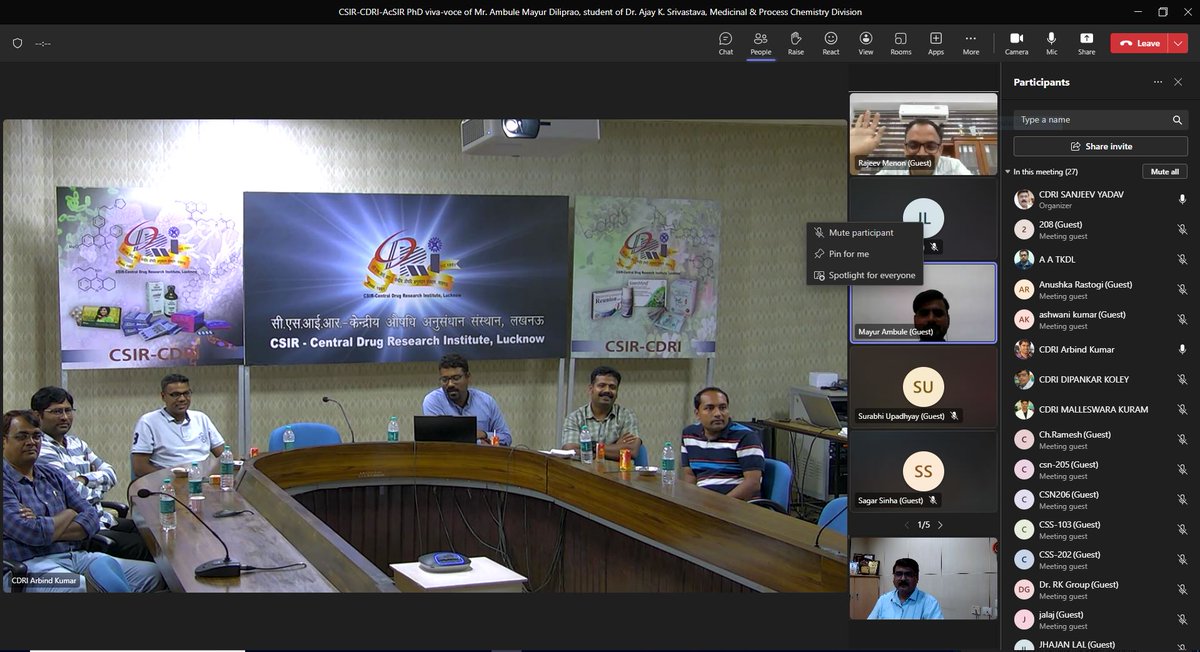Raise your hand
The height and width of the screenshot is (652, 1200).
pos(796,43)
